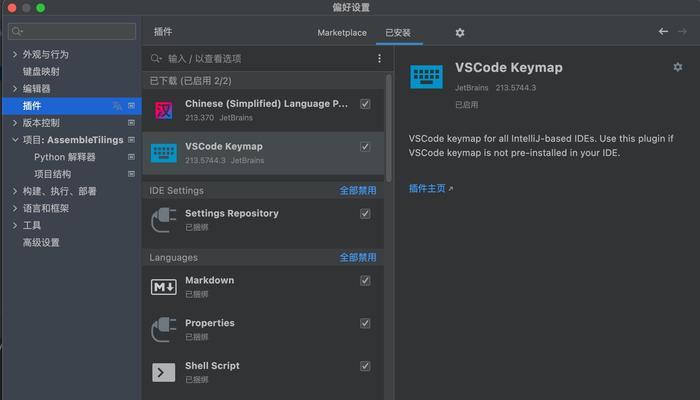
Task: Click the search icon in settings search box
Action: pos(17,31)
